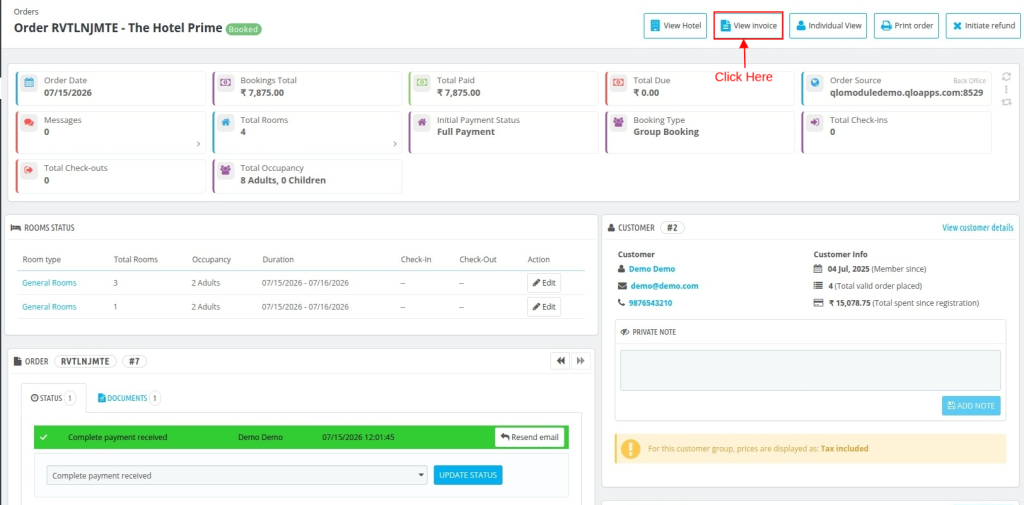
Task: Go to previous order with the rewind arrows
Action: pos(560,361)
